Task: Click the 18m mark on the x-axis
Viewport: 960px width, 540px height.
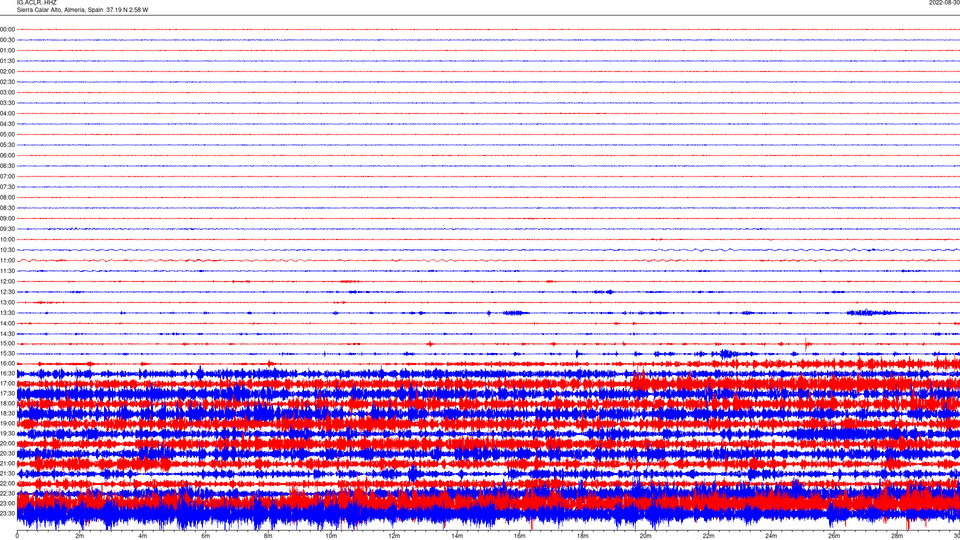Action: [582, 536]
